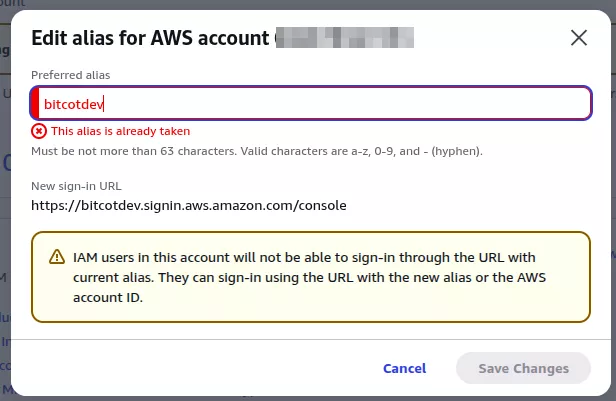Click the Save Changes button
This screenshot has height=401, width=616.
523,368
